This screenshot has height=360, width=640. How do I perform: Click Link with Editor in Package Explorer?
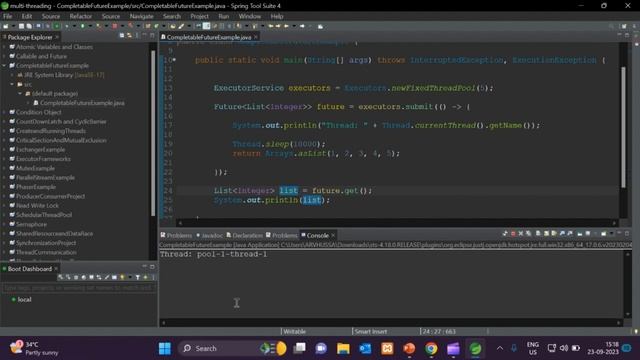click(129, 36)
